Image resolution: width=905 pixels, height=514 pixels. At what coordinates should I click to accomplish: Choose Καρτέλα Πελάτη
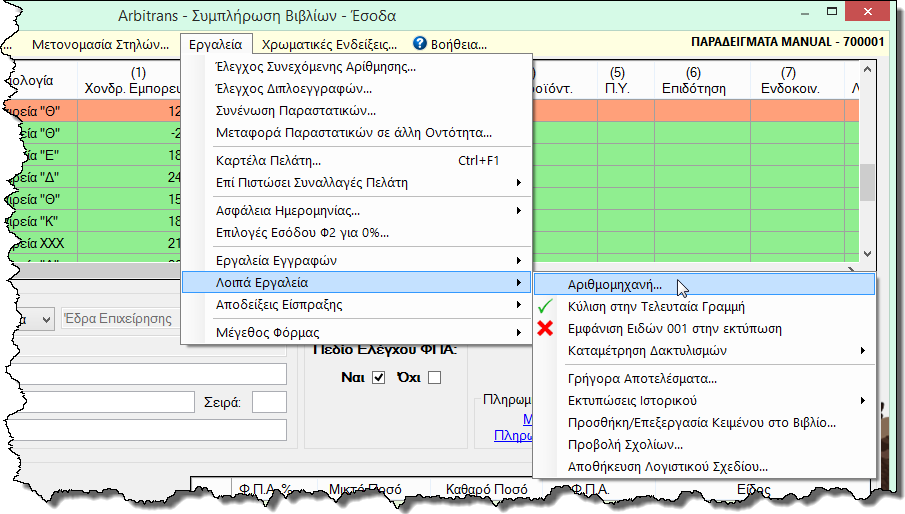pos(356,161)
